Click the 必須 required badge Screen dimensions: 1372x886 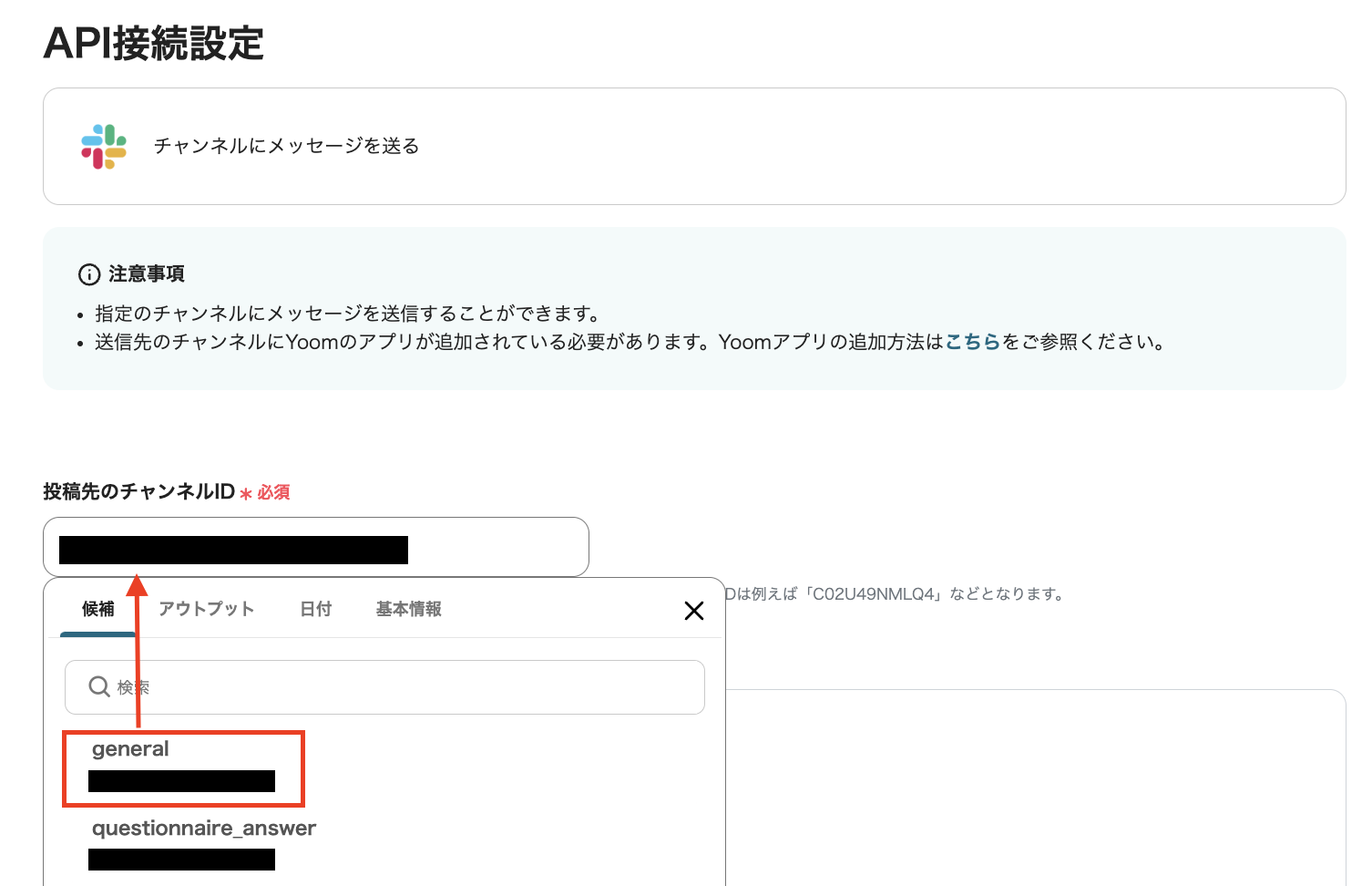point(273,492)
